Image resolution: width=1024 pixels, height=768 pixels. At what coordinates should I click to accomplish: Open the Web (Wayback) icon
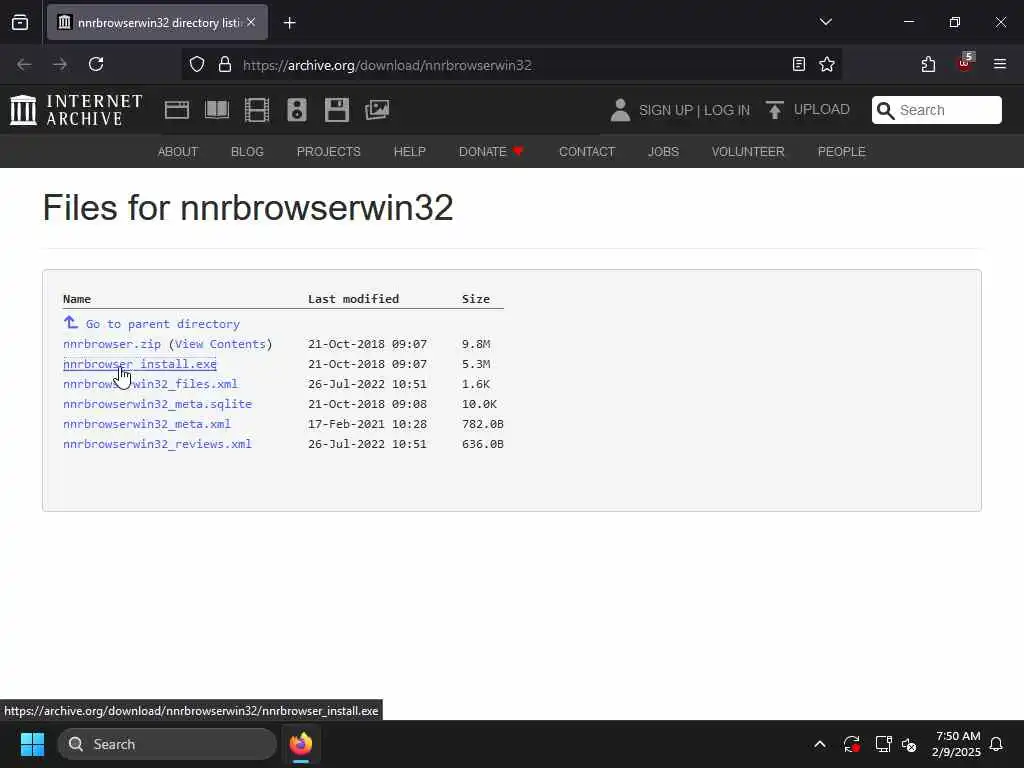click(x=176, y=110)
